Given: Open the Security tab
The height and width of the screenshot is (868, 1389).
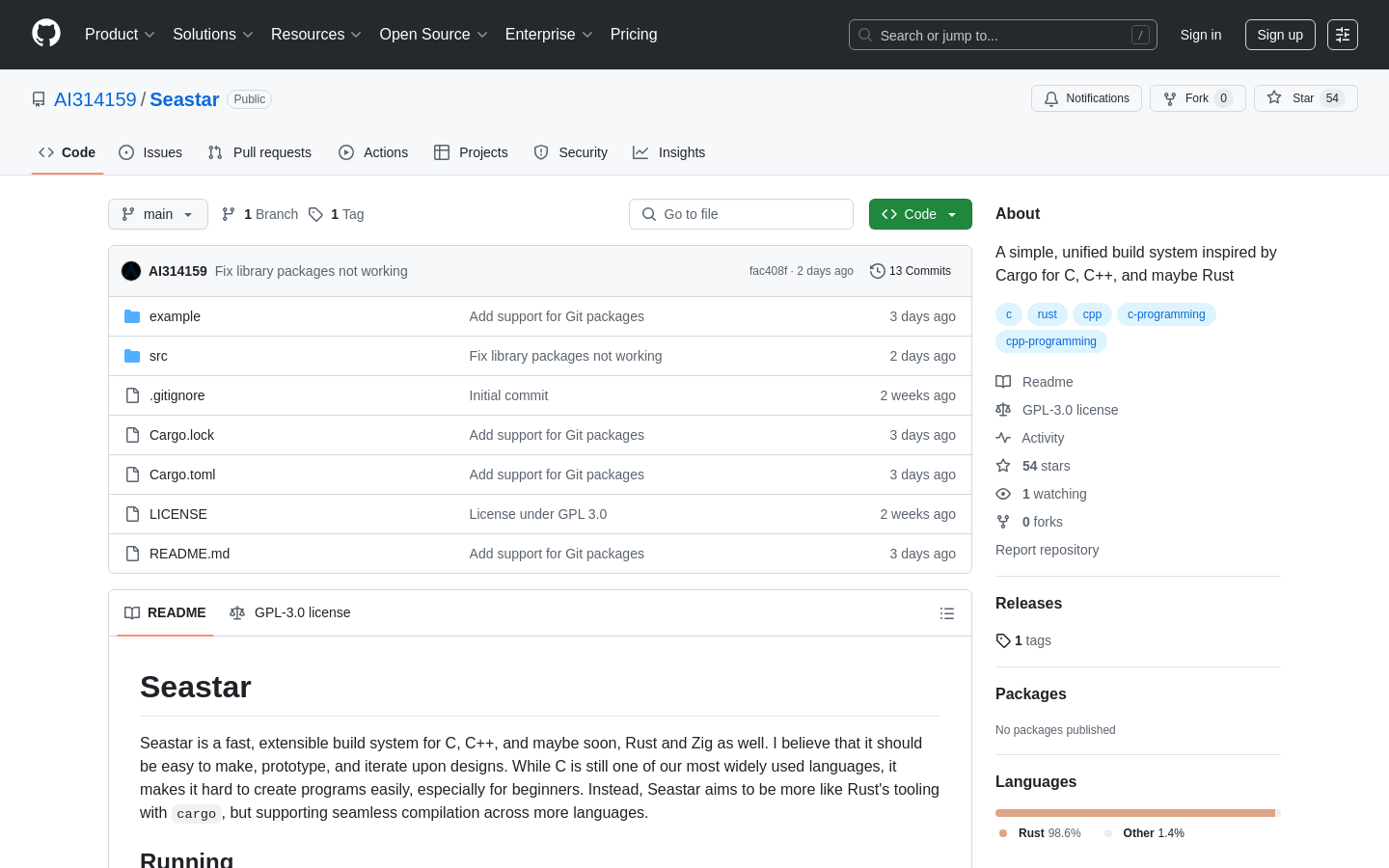Looking at the screenshot, I should [x=571, y=152].
